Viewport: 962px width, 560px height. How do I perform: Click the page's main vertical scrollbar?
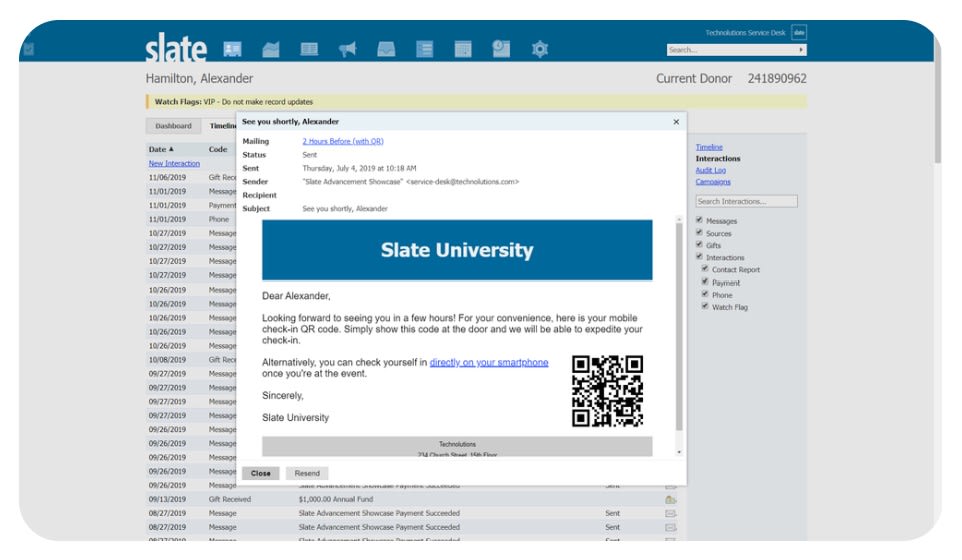(x=937, y=98)
